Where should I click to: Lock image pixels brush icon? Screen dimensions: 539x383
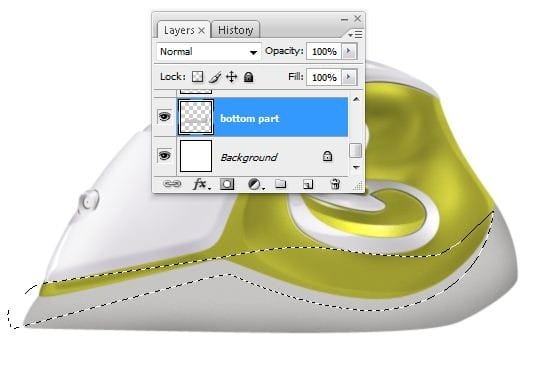(x=215, y=77)
